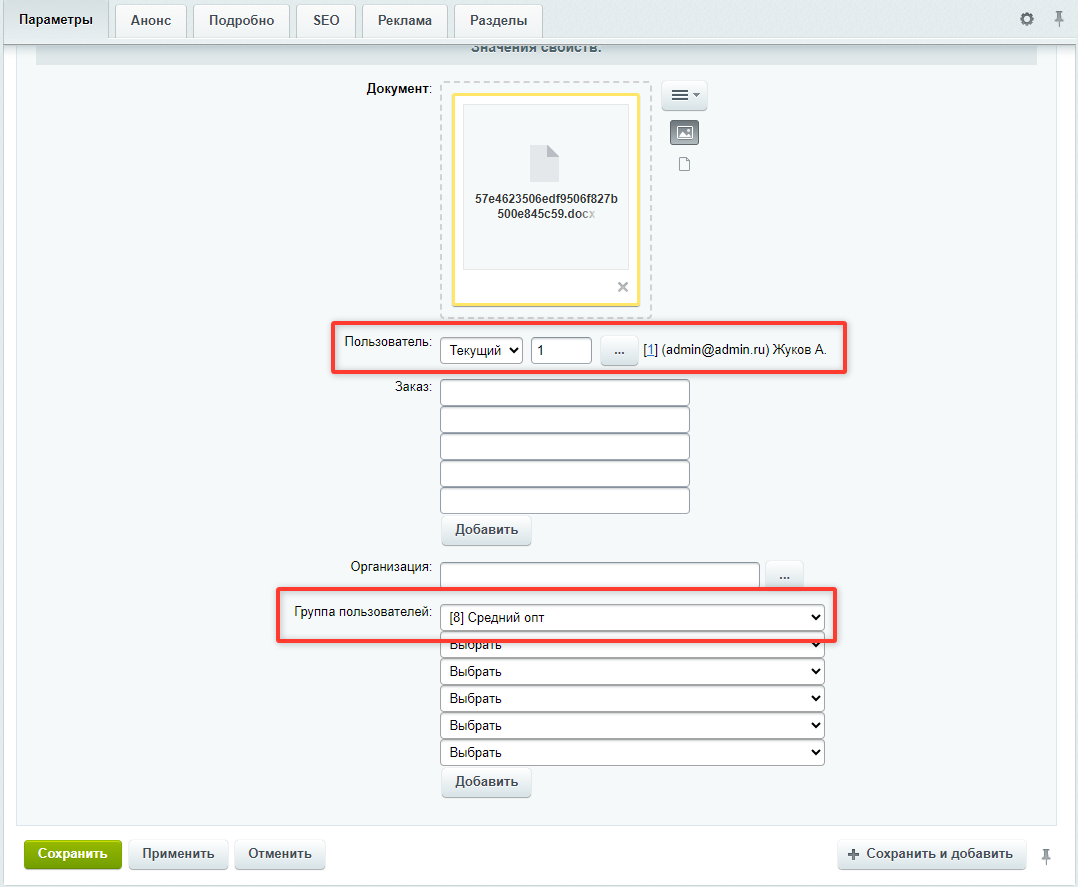Viewport: 1078px width, 887px height.
Task: Expand the [8] Средний опт dropdown
Action: point(632,617)
